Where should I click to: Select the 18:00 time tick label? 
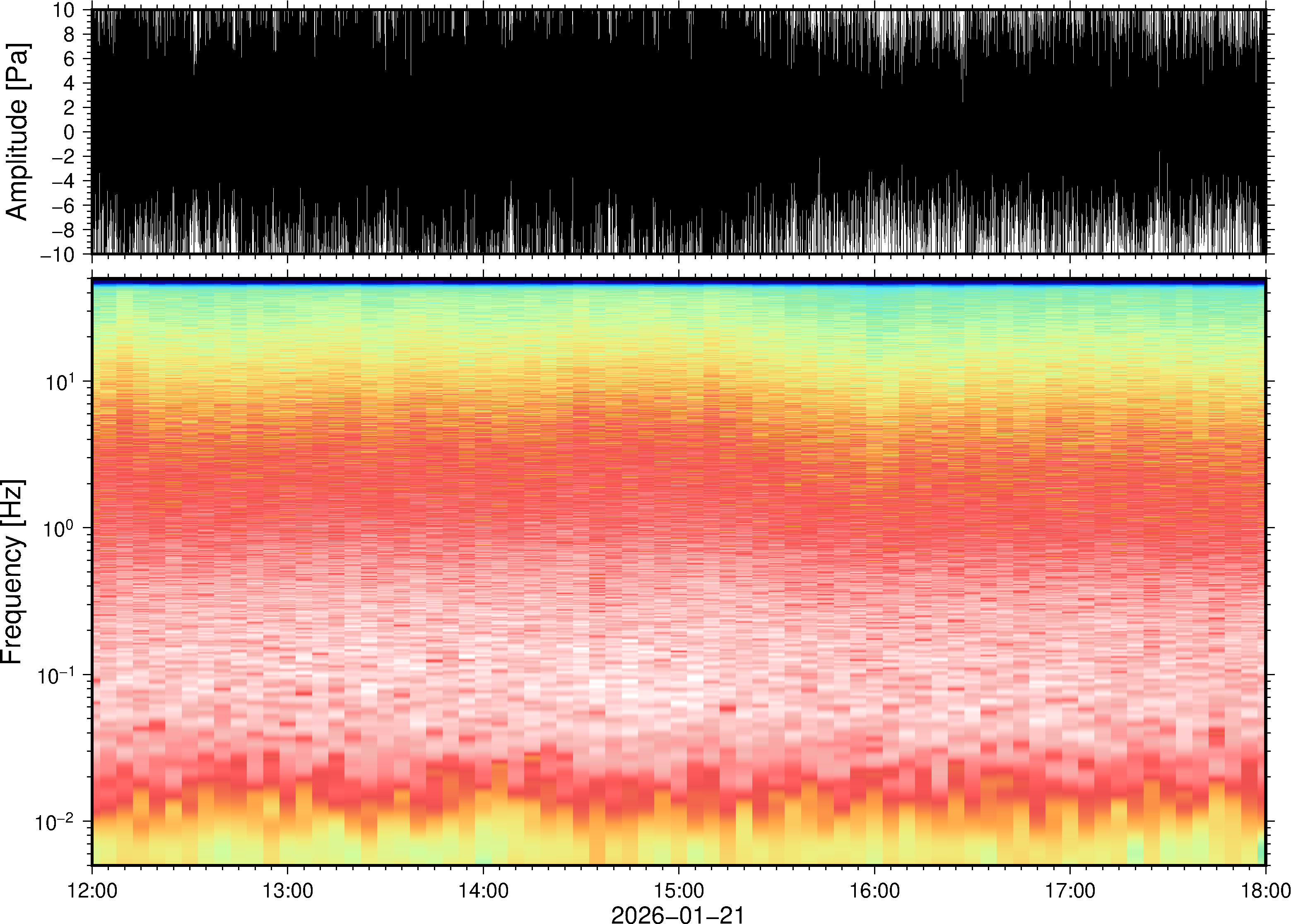click(1265, 890)
